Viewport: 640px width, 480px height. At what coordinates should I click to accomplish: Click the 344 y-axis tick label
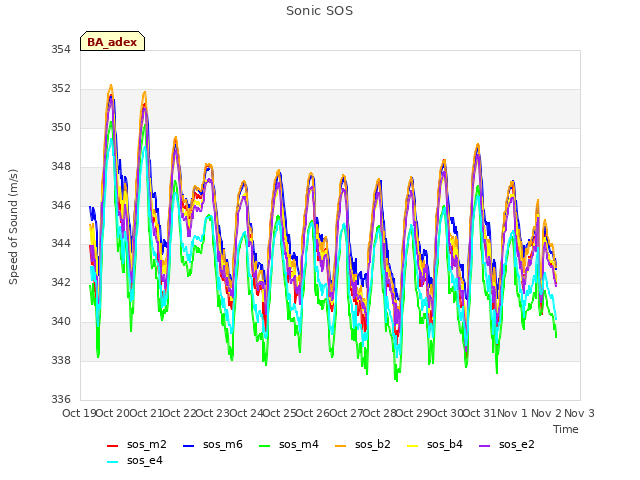(61, 244)
